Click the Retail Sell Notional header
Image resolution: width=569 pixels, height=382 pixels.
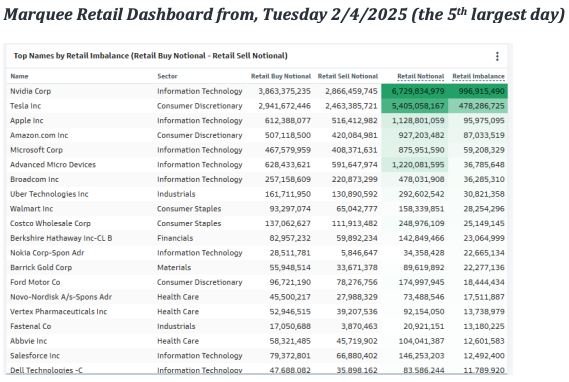point(348,76)
